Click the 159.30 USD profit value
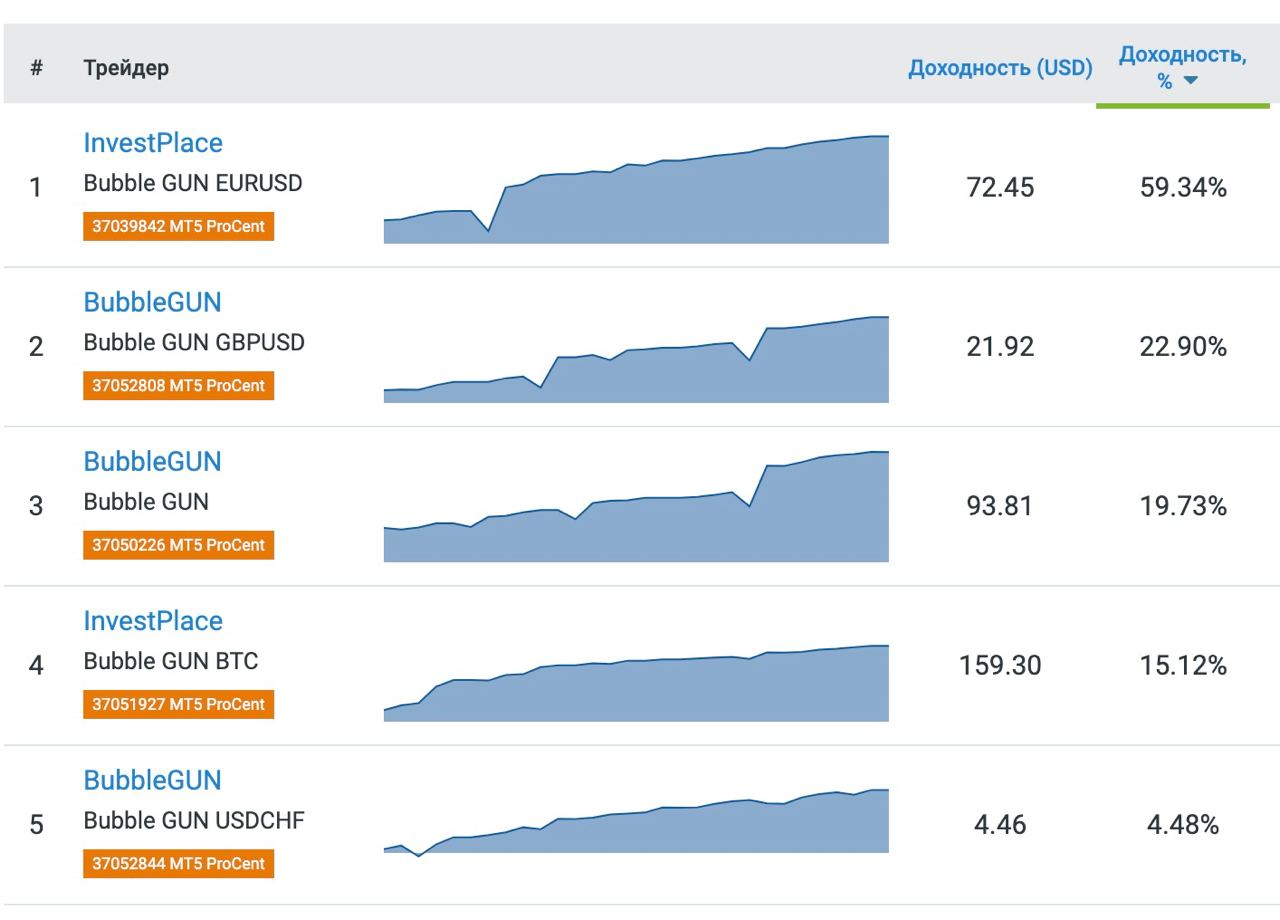Image resolution: width=1280 pixels, height=920 pixels. [1000, 665]
